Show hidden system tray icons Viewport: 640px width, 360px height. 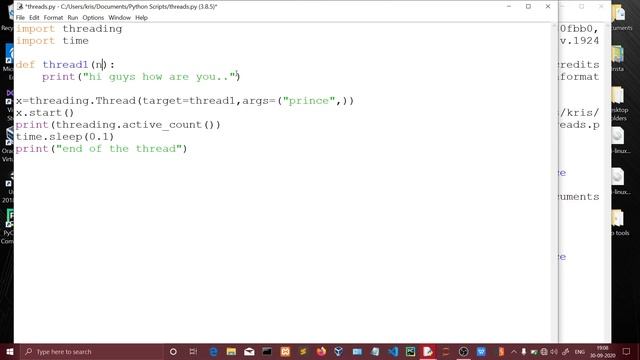tap(514, 352)
